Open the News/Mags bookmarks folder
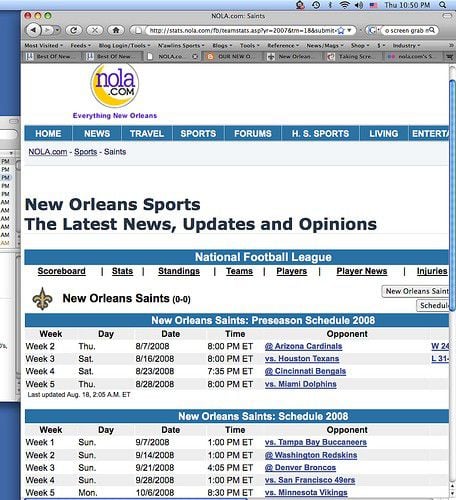456x500 pixels. click(x=325, y=46)
